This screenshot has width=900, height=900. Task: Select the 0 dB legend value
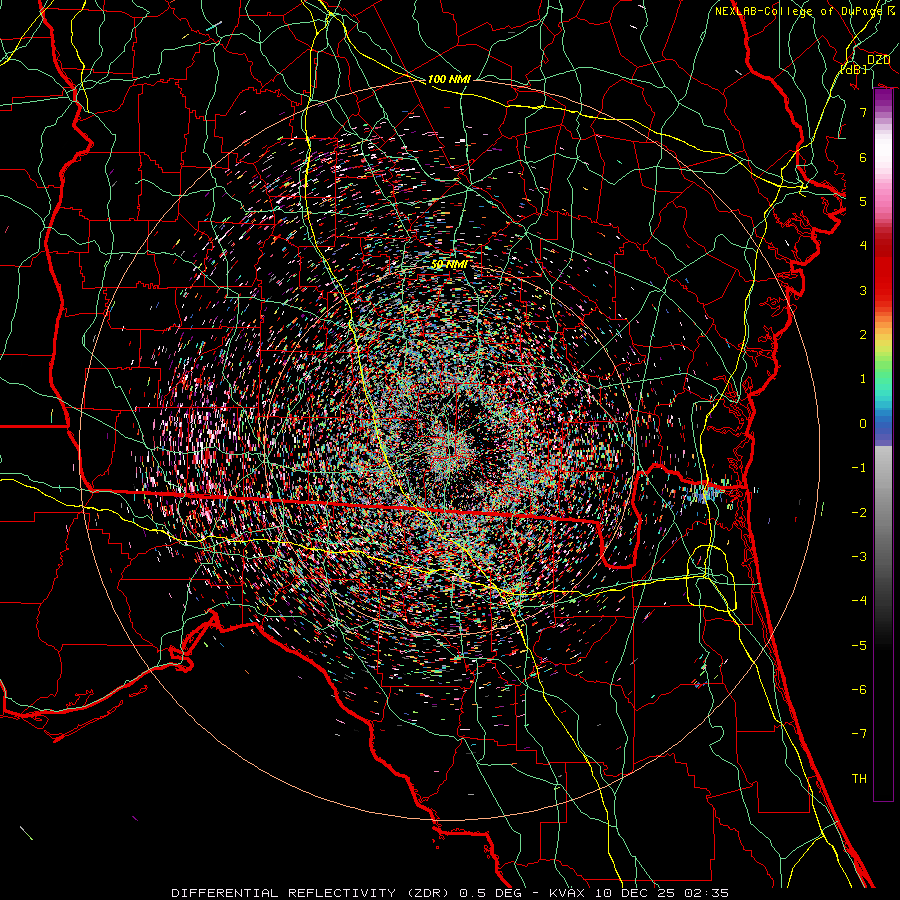coord(863,424)
